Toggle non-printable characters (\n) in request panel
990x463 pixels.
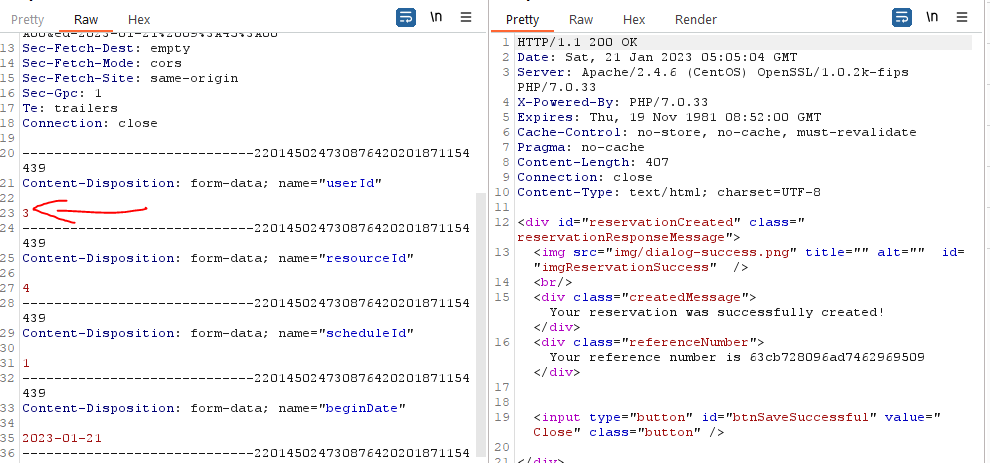click(x=436, y=17)
